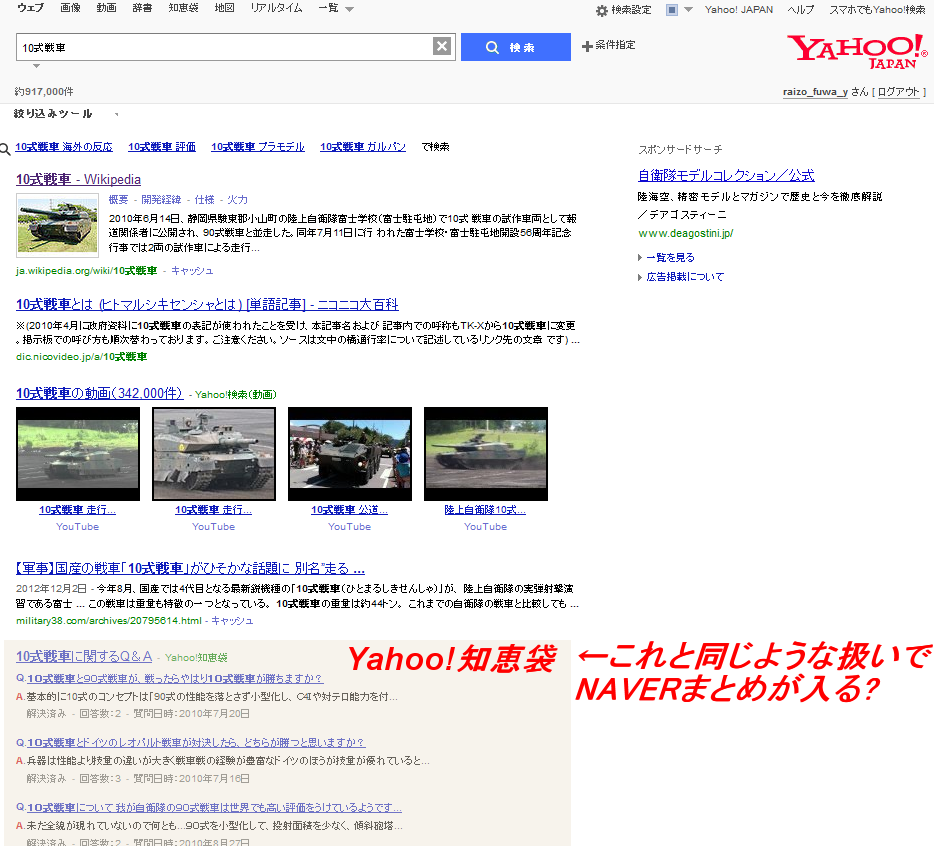Viewport: 934px width, 846px height.
Task: Click www.deagostini.jp/ ad URL
Action: click(x=686, y=234)
